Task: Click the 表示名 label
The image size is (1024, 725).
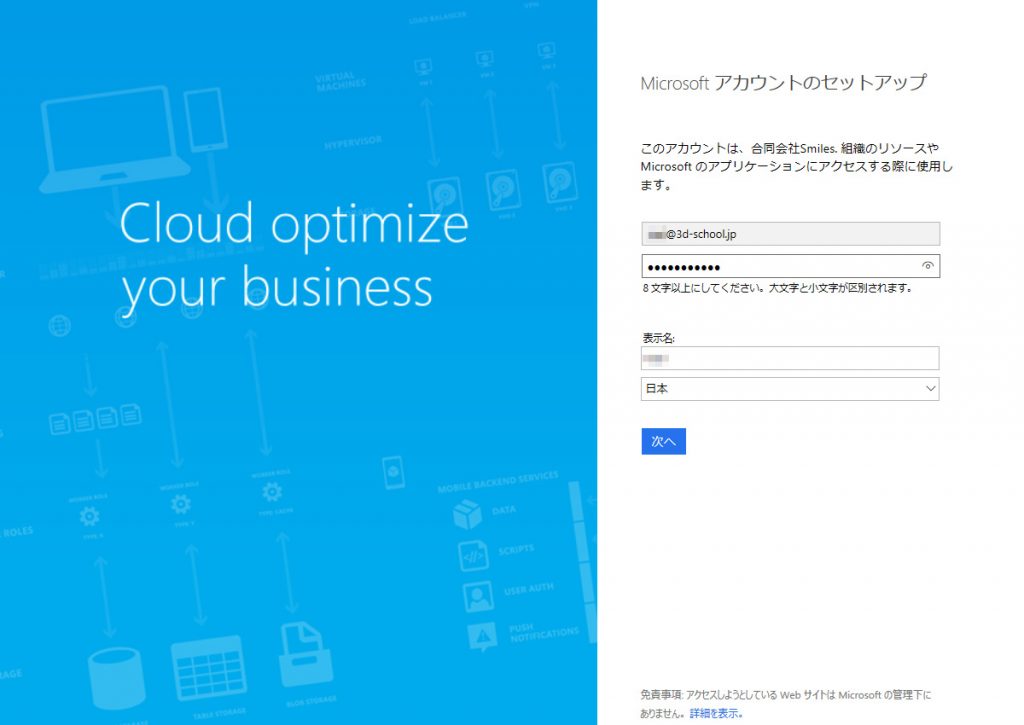Action: pyautogui.click(x=658, y=338)
